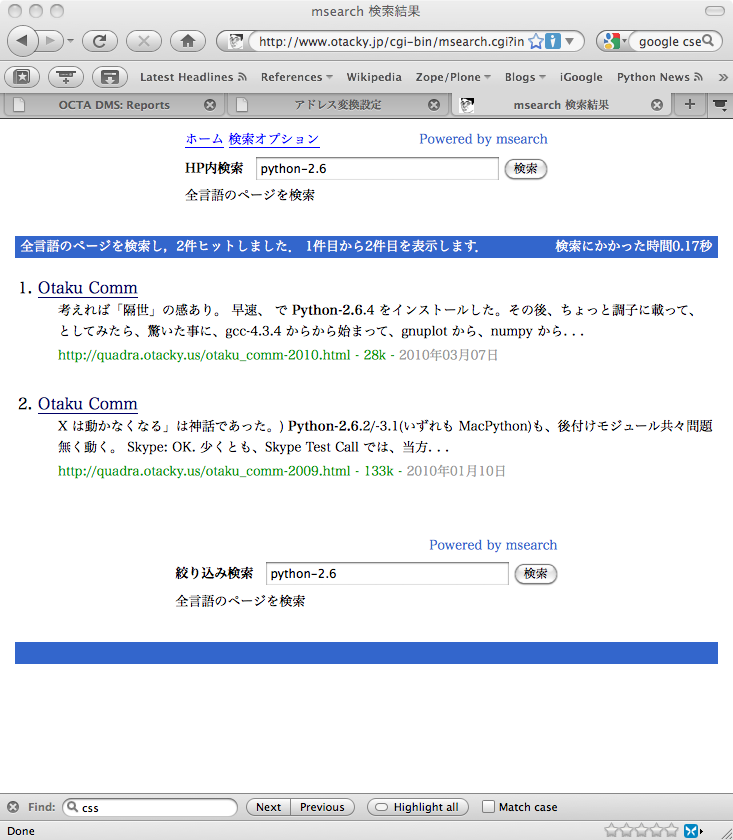The width and height of the screenshot is (733, 840).
Task: Open the Python News feed bookmark
Action: 660,77
